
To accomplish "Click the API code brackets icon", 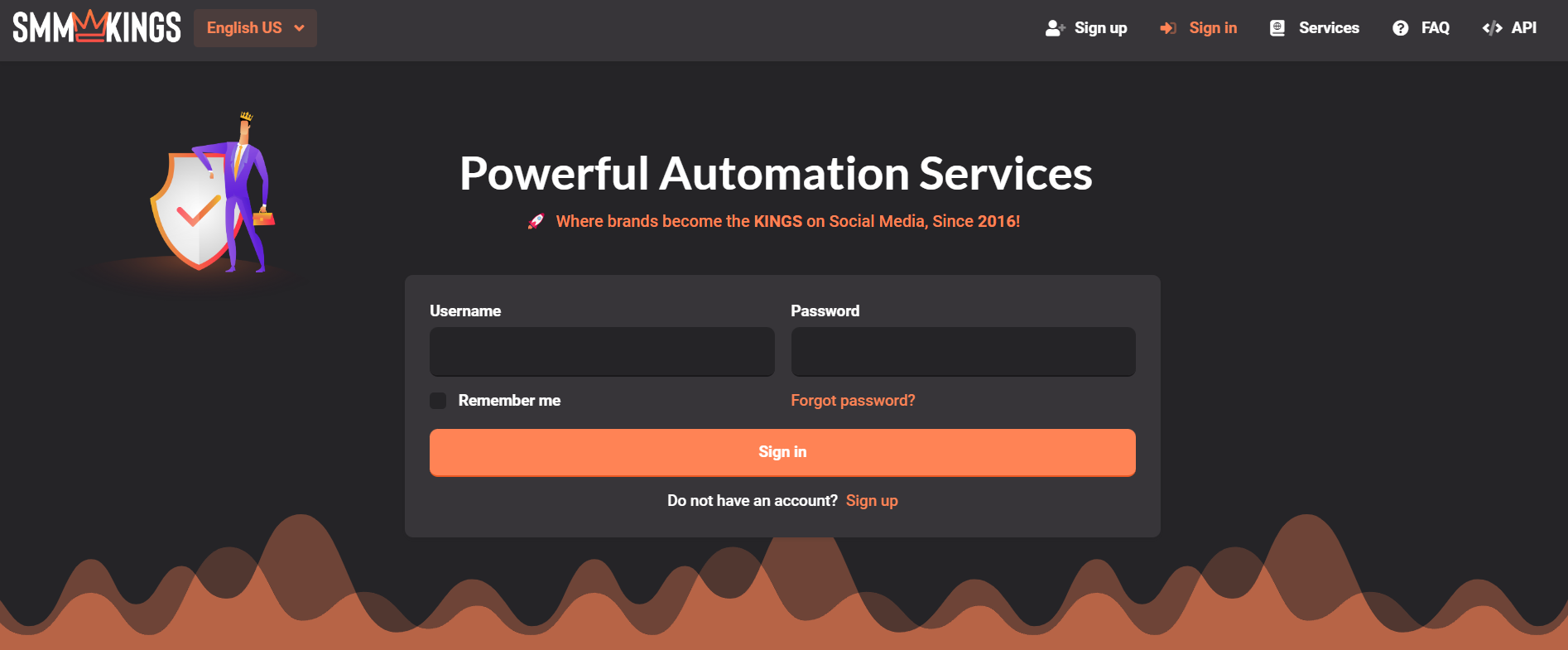I will click(1492, 28).
